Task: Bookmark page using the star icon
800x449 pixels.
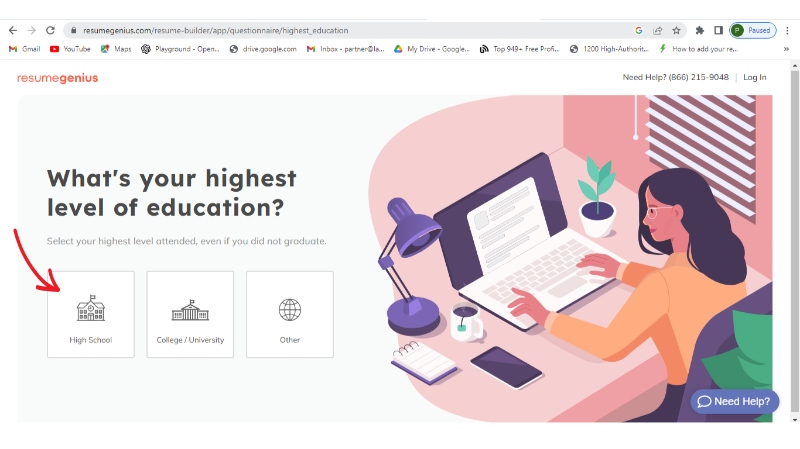Action: coord(676,31)
